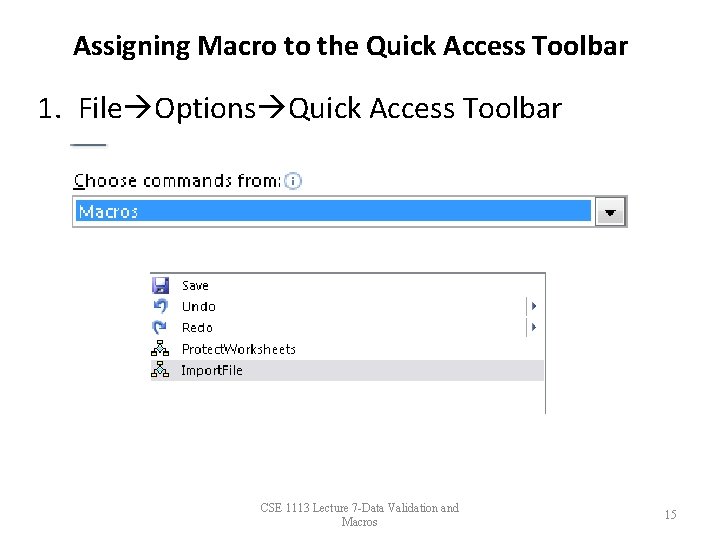
Task: Click the ProtectWorksheets macro icon
Action: coord(160,349)
